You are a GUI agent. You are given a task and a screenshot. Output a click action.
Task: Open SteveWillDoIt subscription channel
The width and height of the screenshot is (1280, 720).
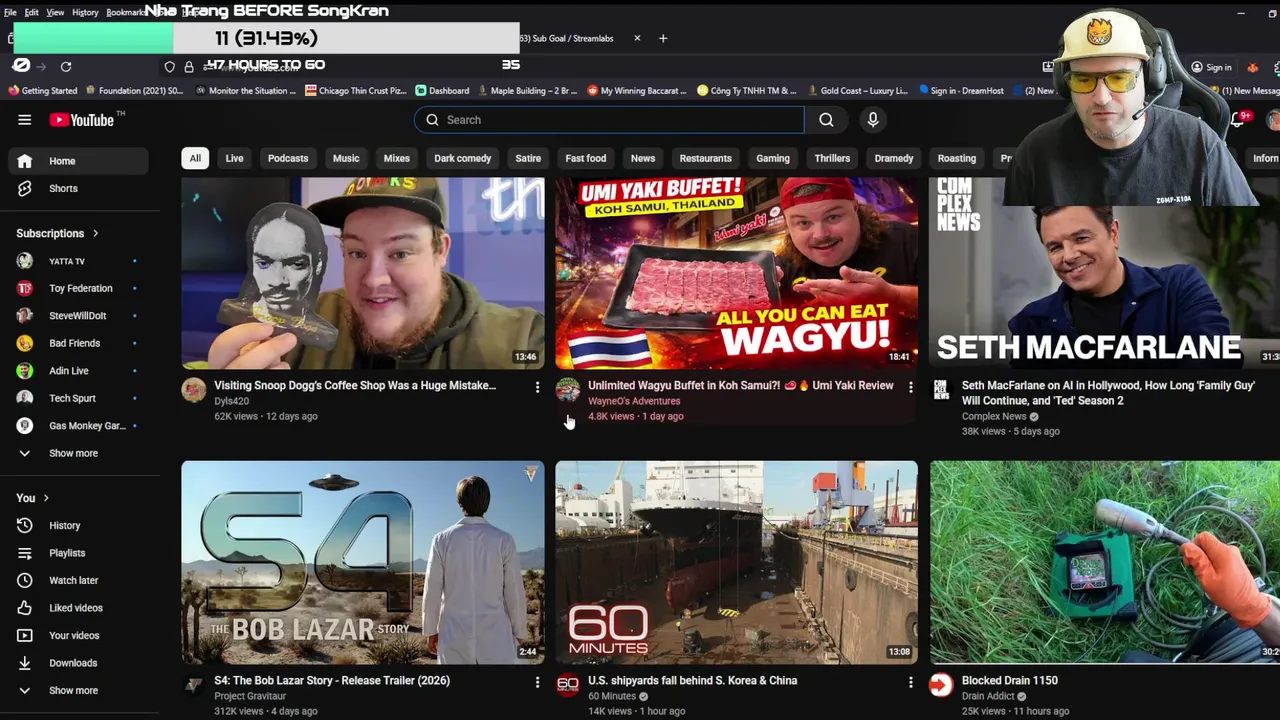(x=78, y=316)
